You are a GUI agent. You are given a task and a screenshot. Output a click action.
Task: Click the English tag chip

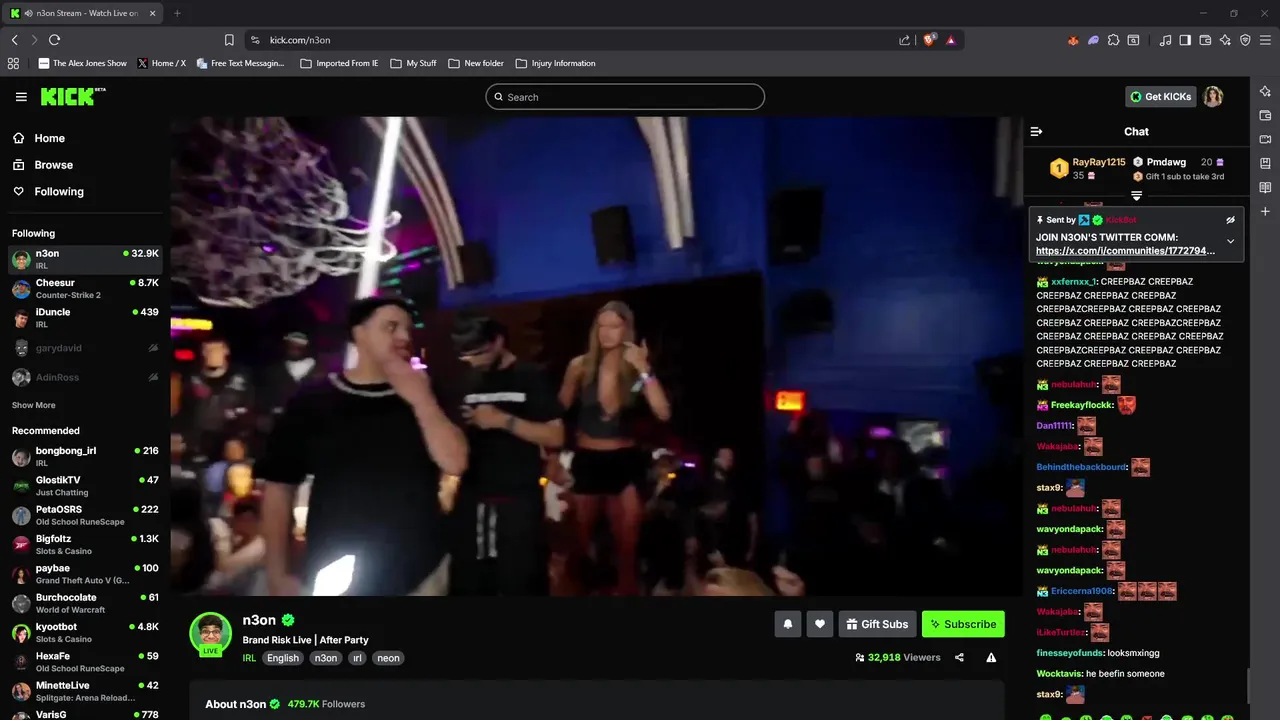coord(283,658)
